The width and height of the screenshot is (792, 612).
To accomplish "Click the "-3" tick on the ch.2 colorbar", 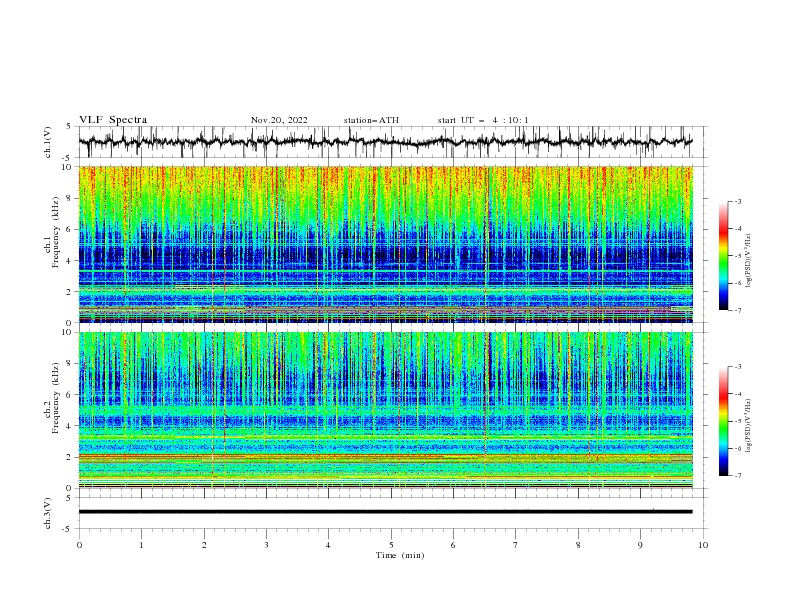I will (738, 367).
